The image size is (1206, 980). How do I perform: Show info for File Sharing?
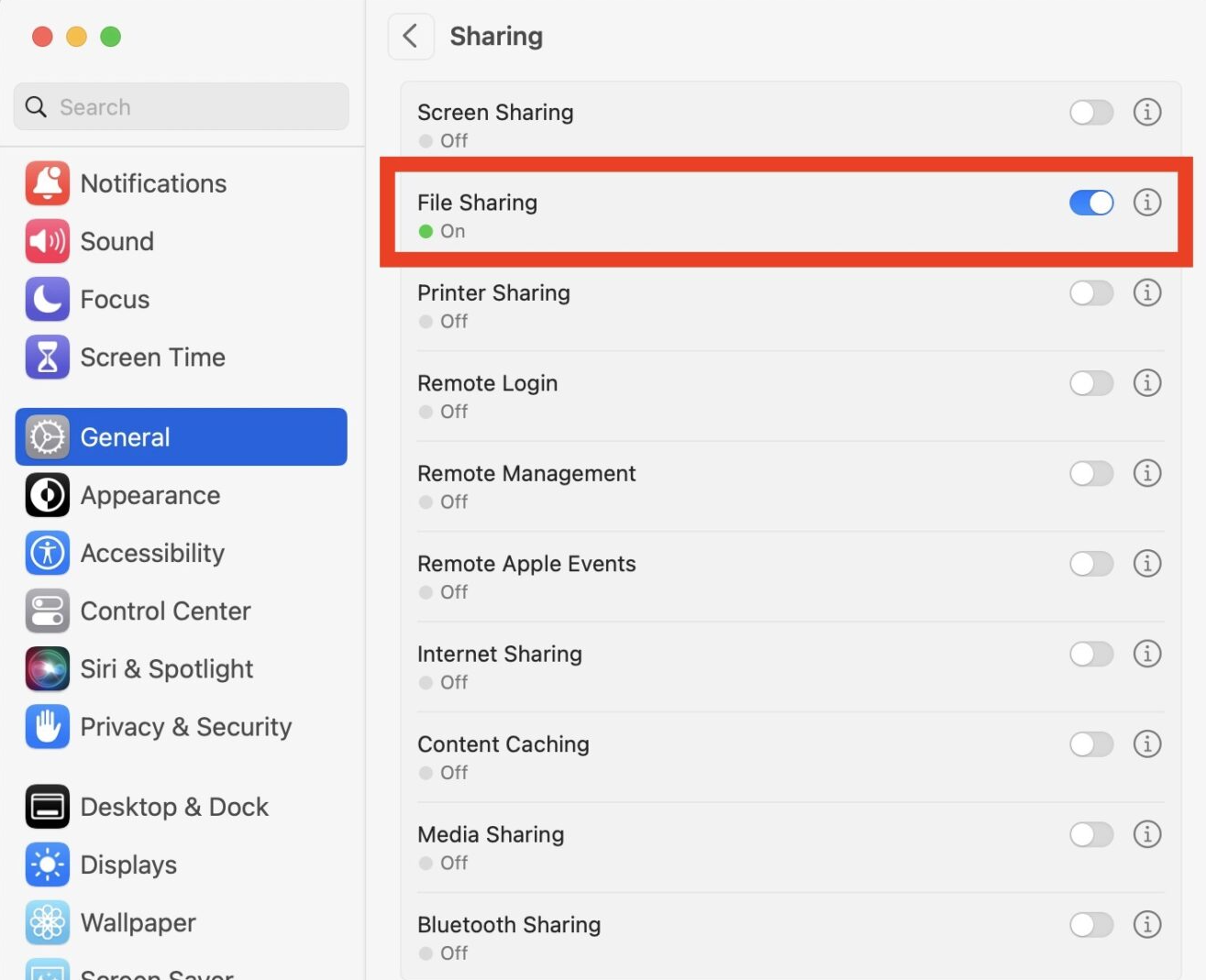(x=1146, y=203)
